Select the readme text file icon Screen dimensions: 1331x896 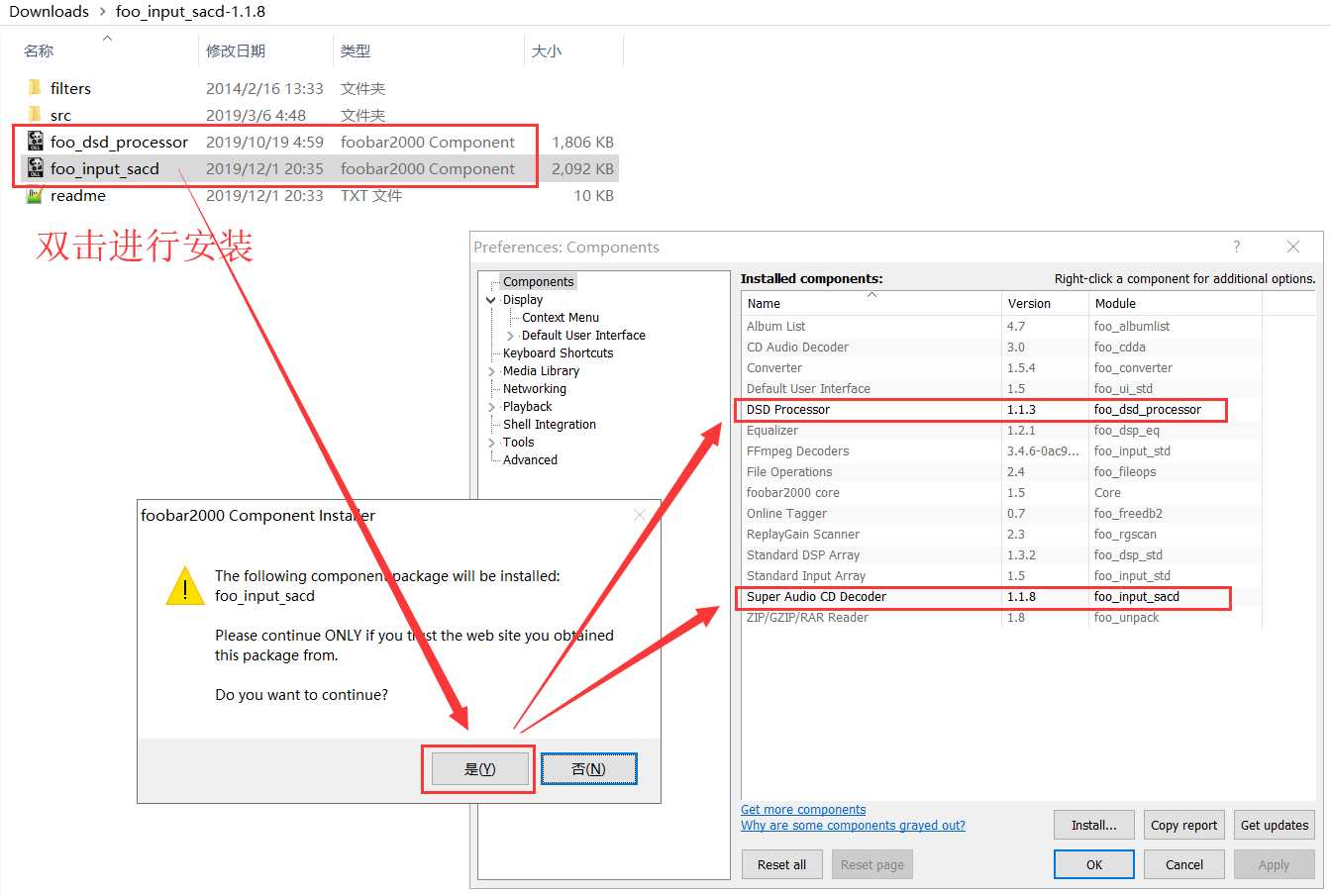click(35, 195)
